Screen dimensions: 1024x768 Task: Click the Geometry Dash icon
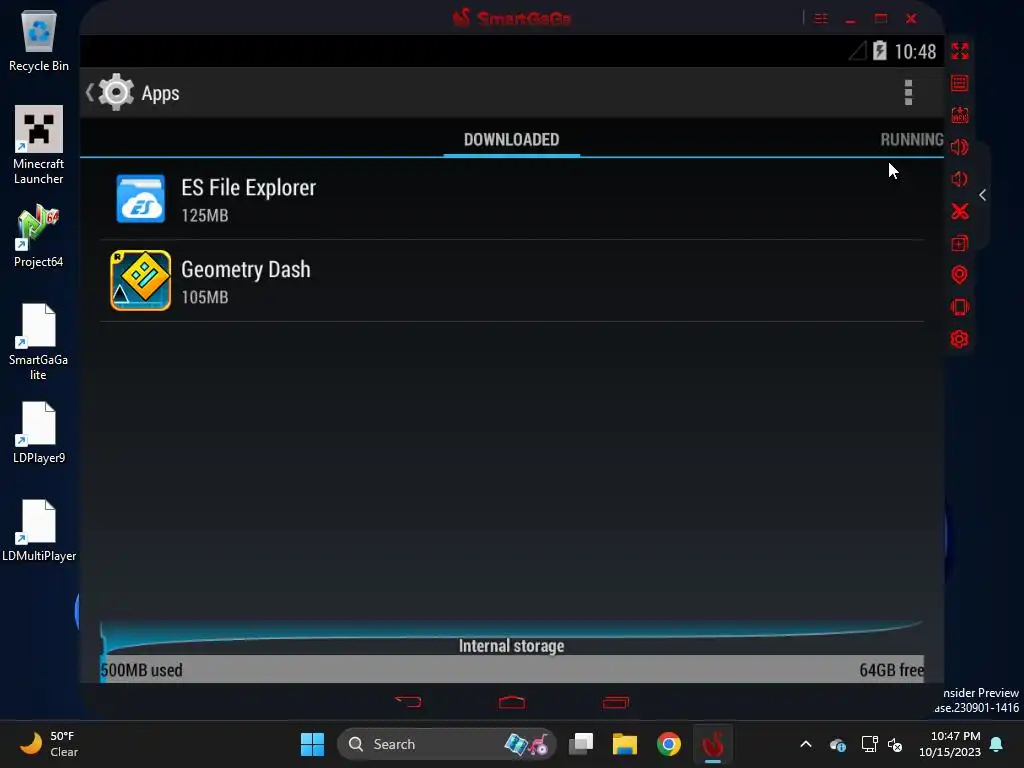tap(140, 280)
